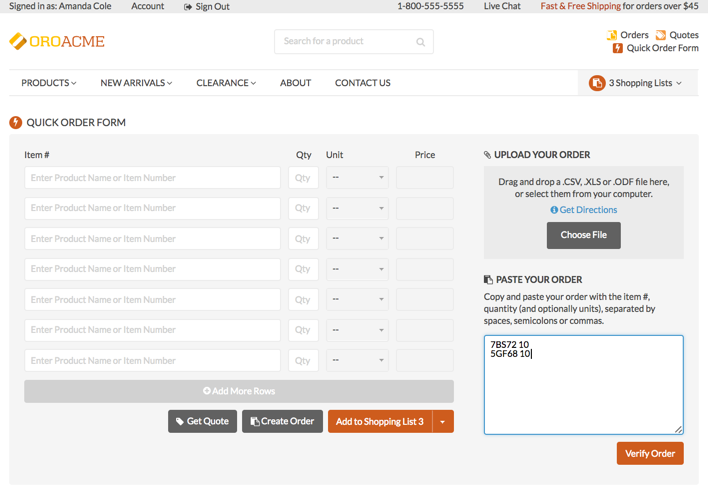The width and height of the screenshot is (708, 496).
Task: Click the 1-800-555-5555 phone number
Action: pyautogui.click(x=430, y=6)
